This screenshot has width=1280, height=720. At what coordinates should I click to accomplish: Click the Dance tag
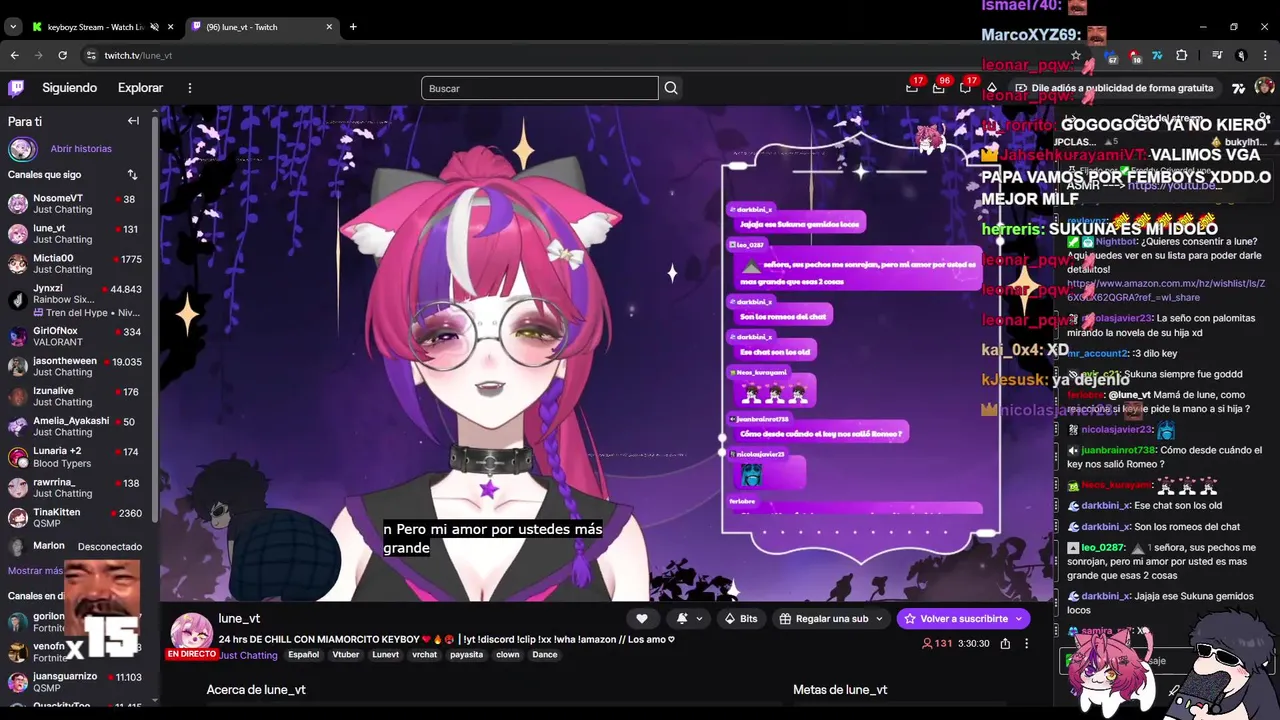pyautogui.click(x=545, y=655)
